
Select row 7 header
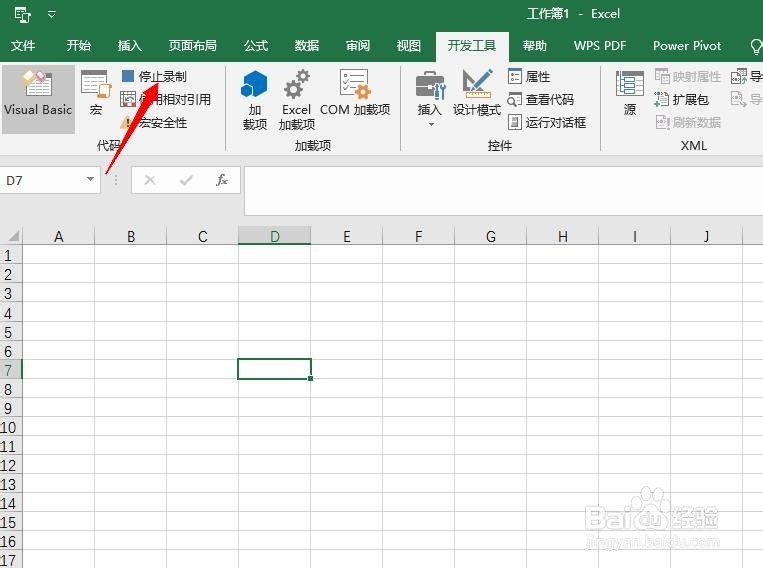(x=11, y=369)
